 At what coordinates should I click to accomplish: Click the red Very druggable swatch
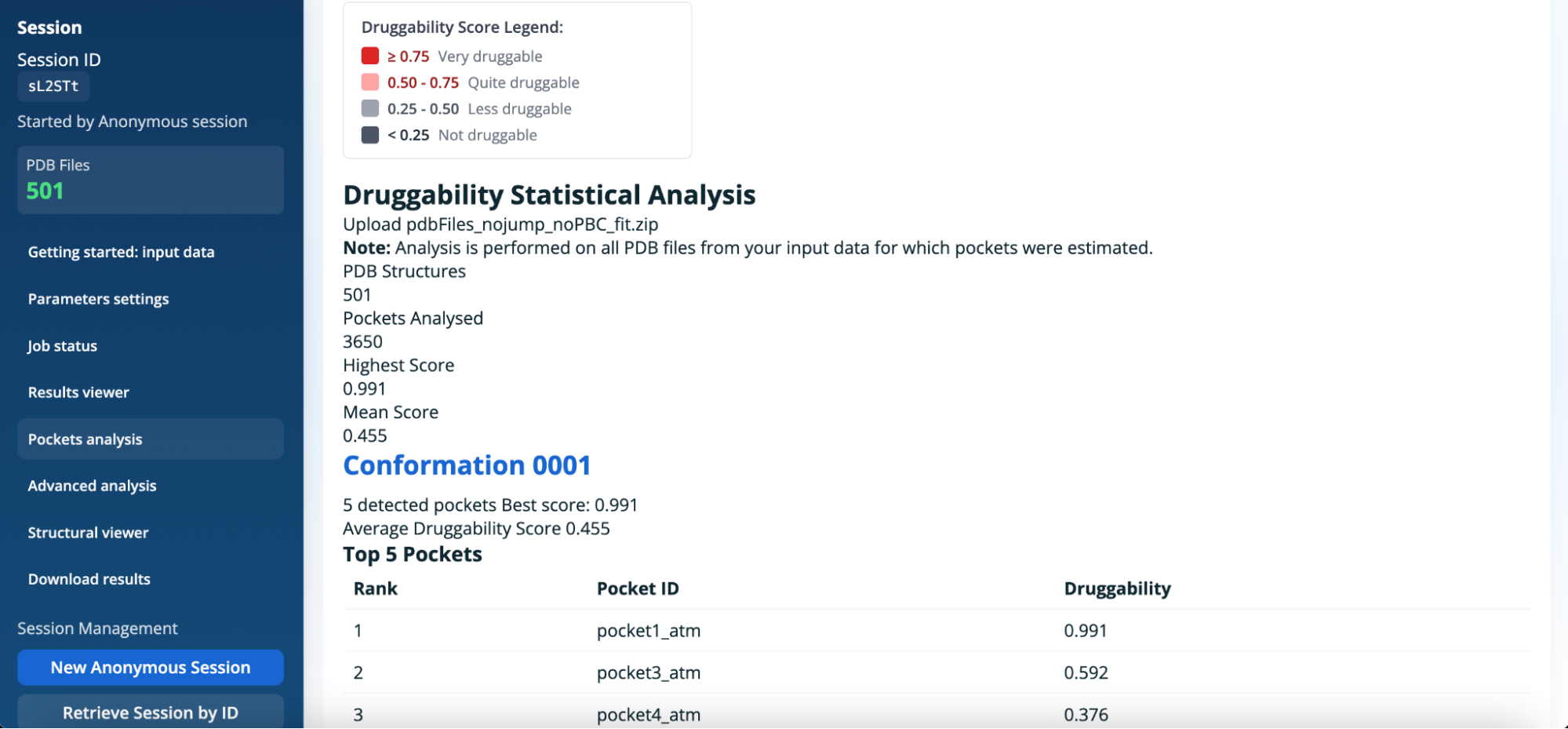(370, 56)
